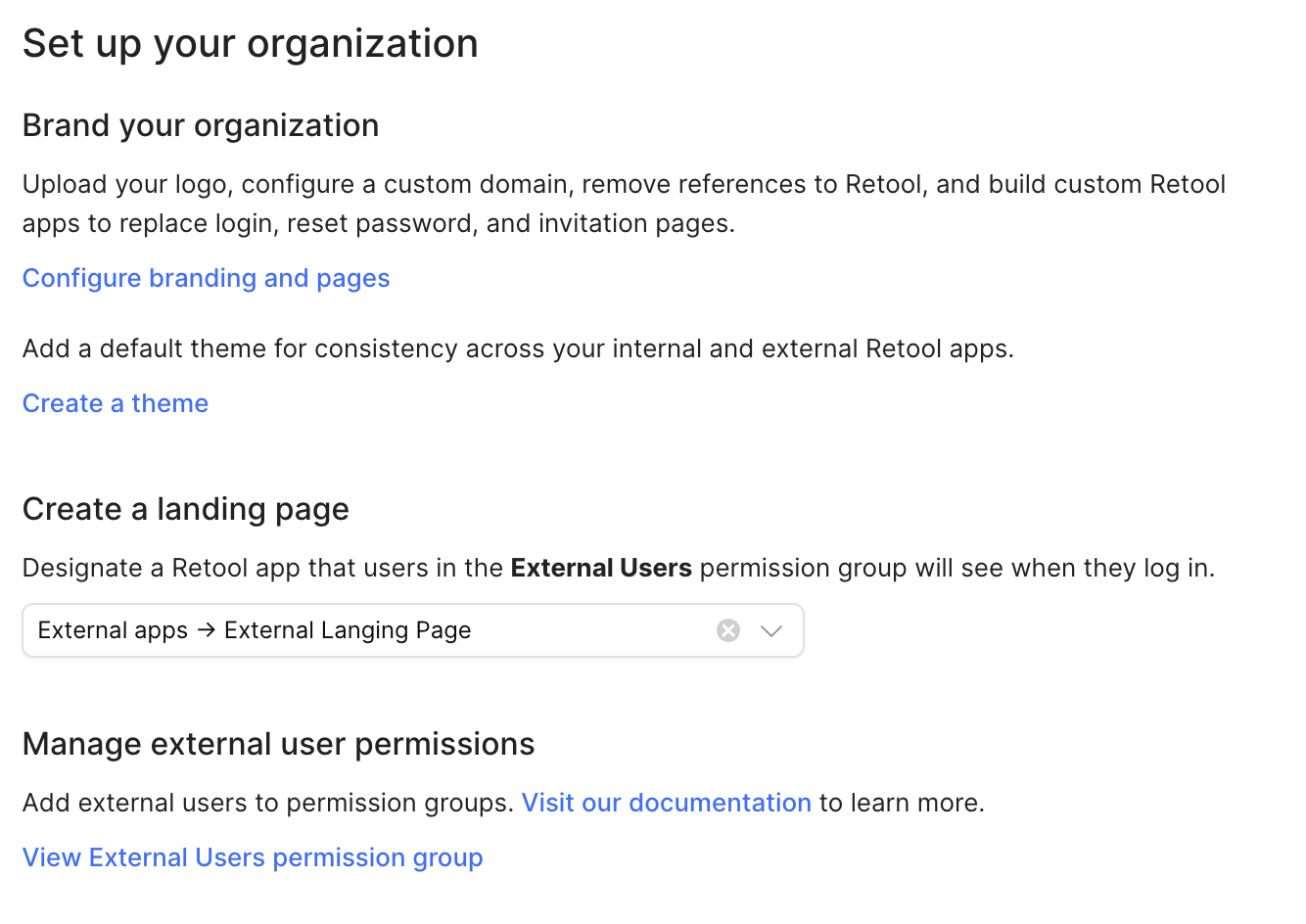Click the Brand your organization heading

click(x=201, y=125)
